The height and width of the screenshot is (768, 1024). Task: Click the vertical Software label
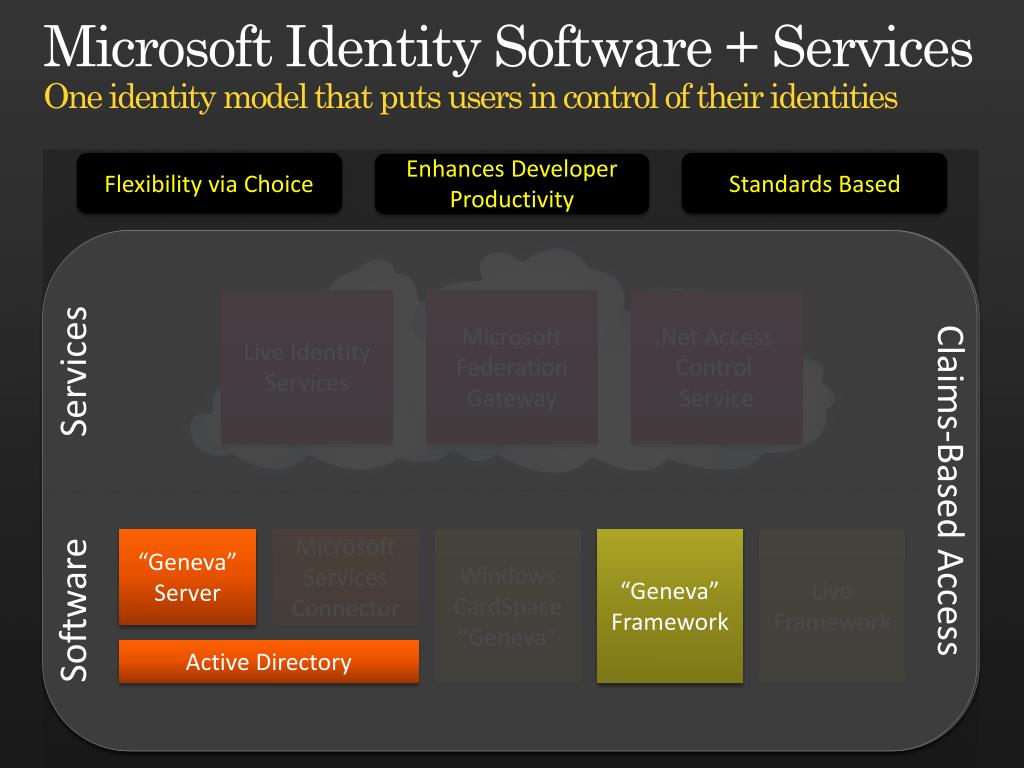point(74,610)
